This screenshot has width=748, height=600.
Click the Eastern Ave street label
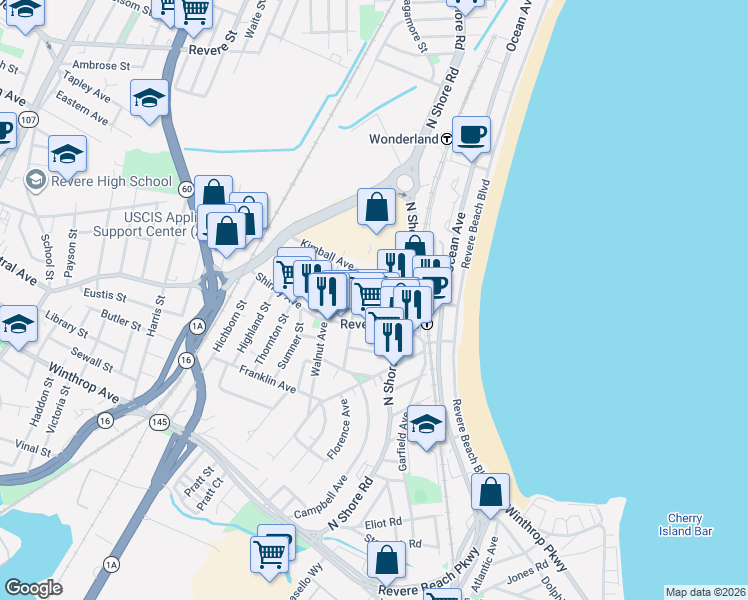point(82,108)
